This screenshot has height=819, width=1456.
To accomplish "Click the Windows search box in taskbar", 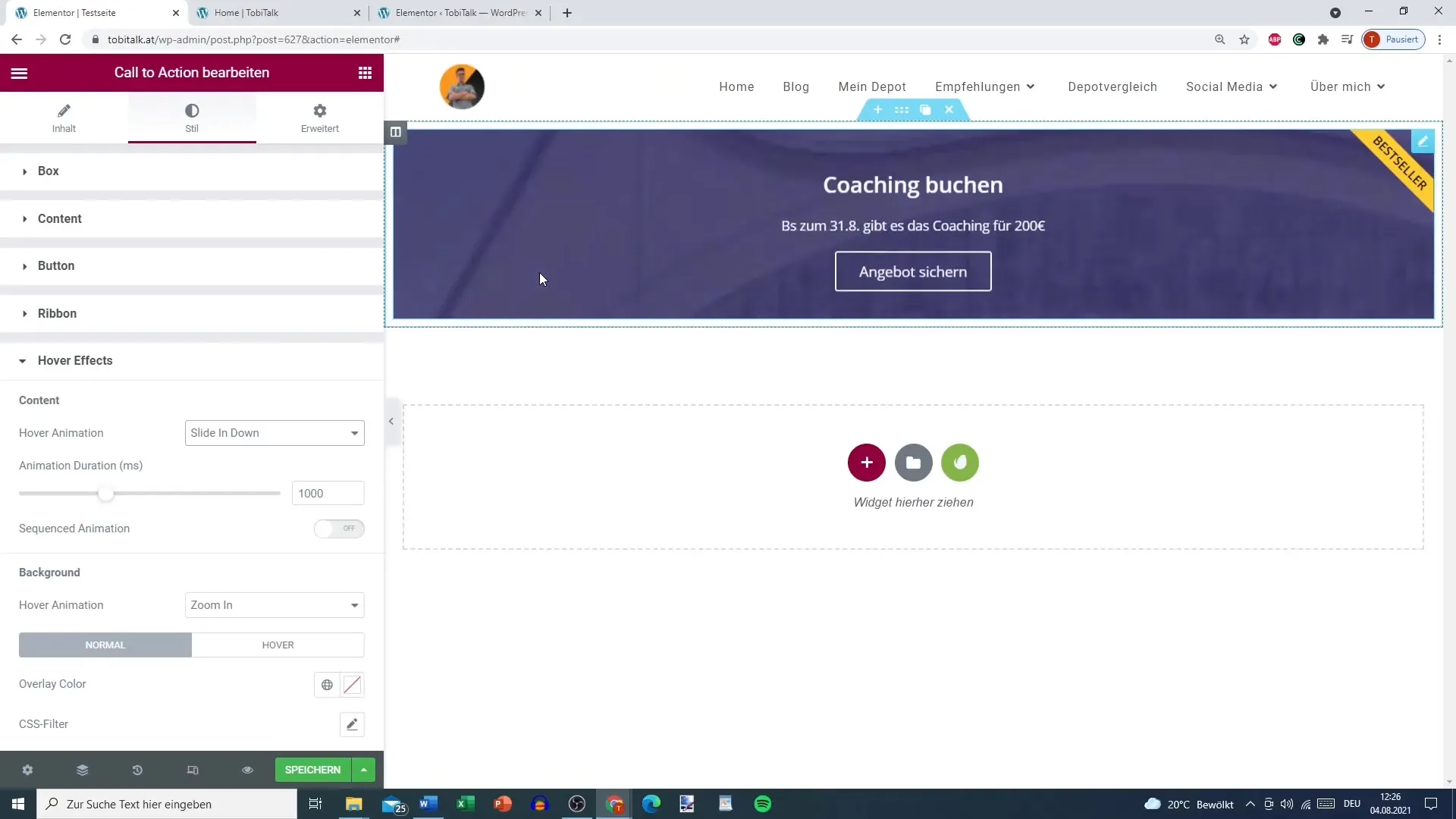I will point(167,804).
